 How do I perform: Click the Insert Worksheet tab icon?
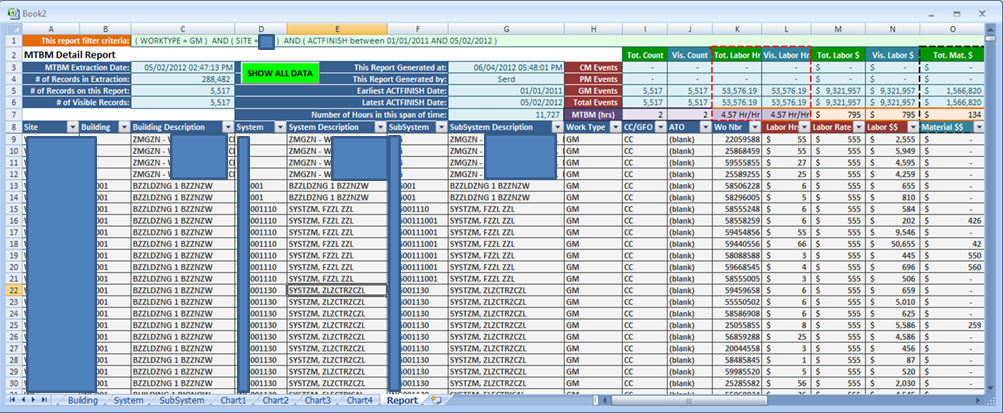point(437,400)
